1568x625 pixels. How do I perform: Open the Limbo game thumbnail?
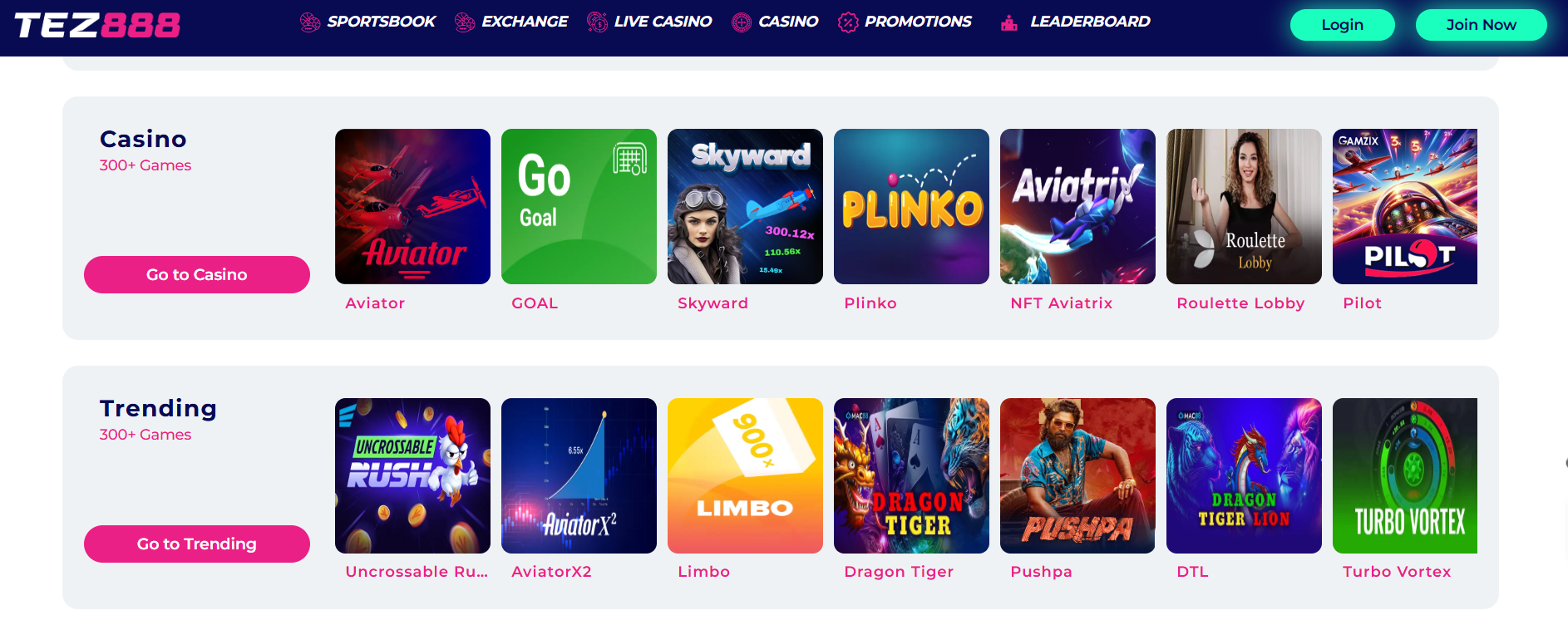(x=745, y=475)
